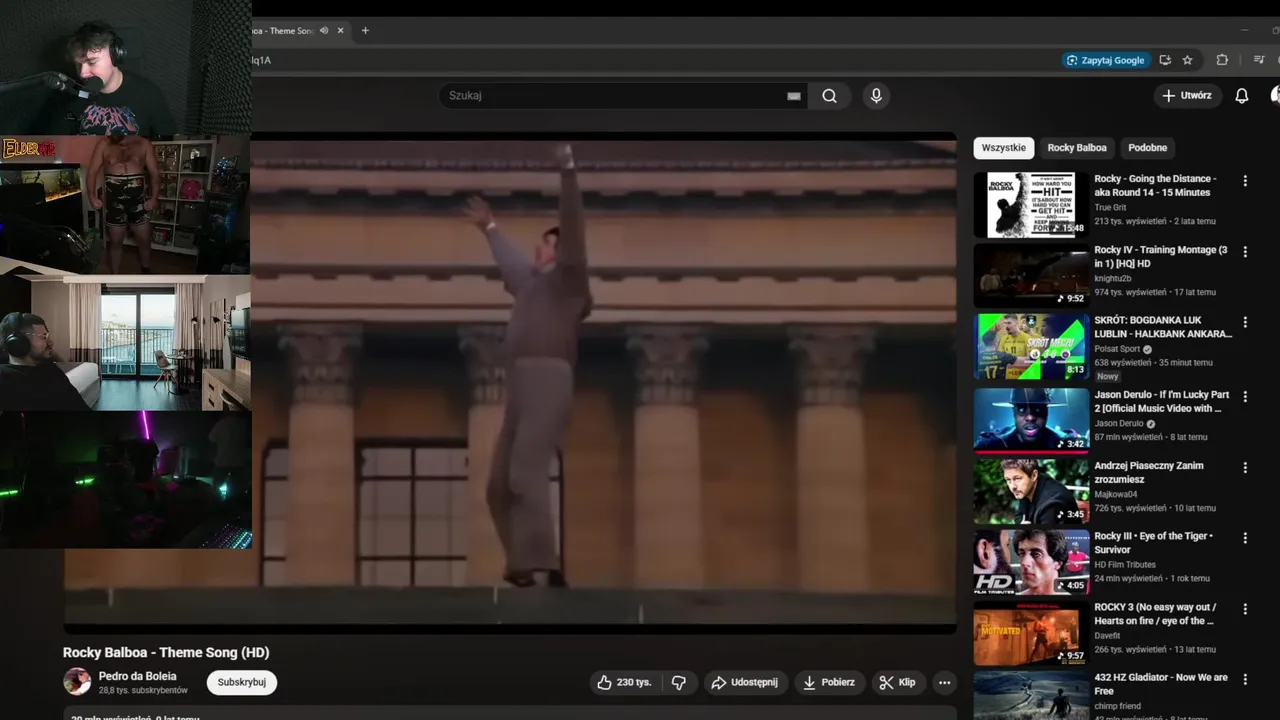This screenshot has width=1280, height=720.
Task: Open Pedro da Boleia channel name link
Action: pos(137,676)
